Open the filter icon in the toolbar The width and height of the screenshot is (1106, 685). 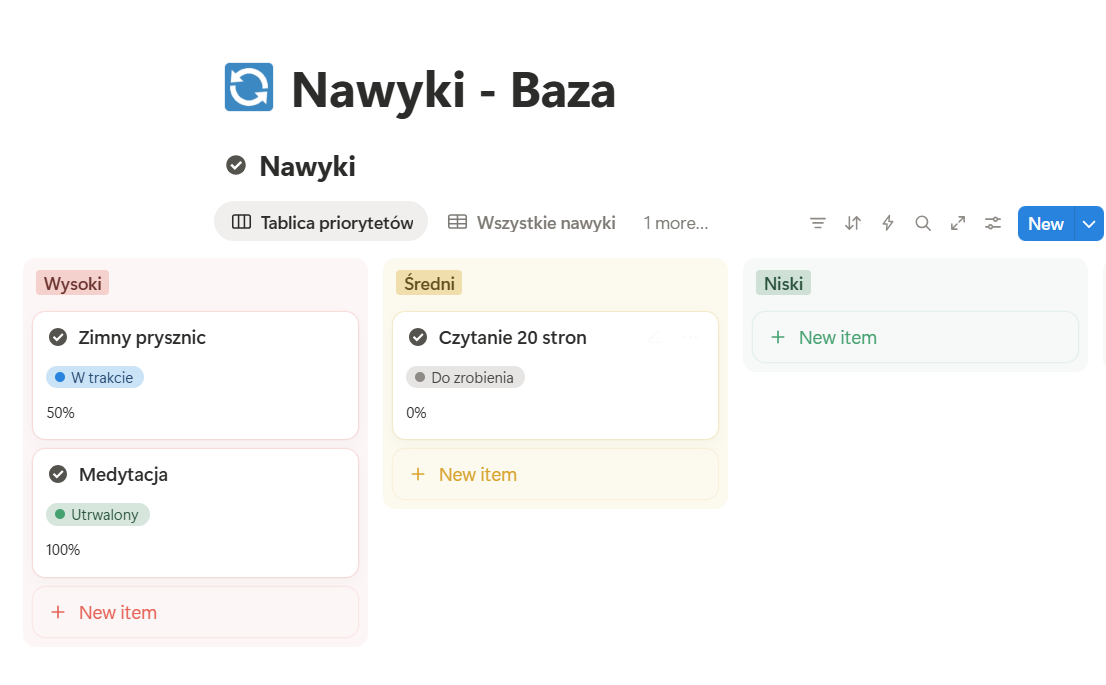818,223
